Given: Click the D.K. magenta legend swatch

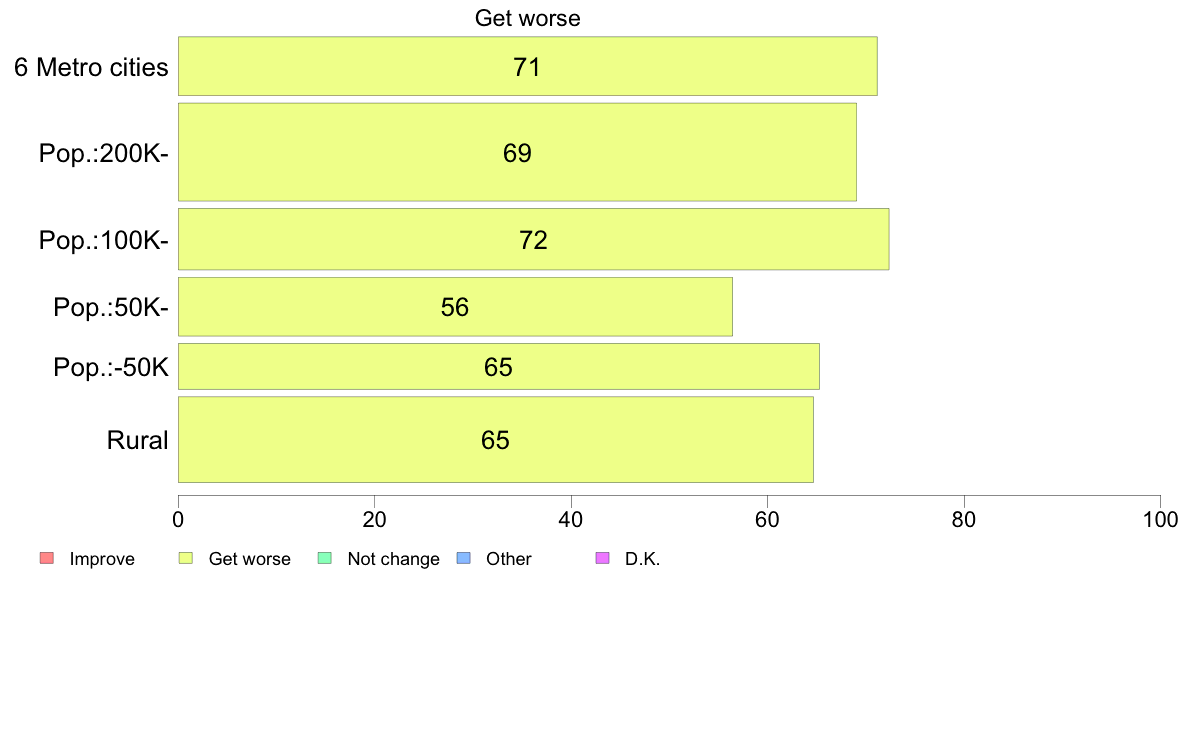Looking at the screenshot, I should coord(602,559).
